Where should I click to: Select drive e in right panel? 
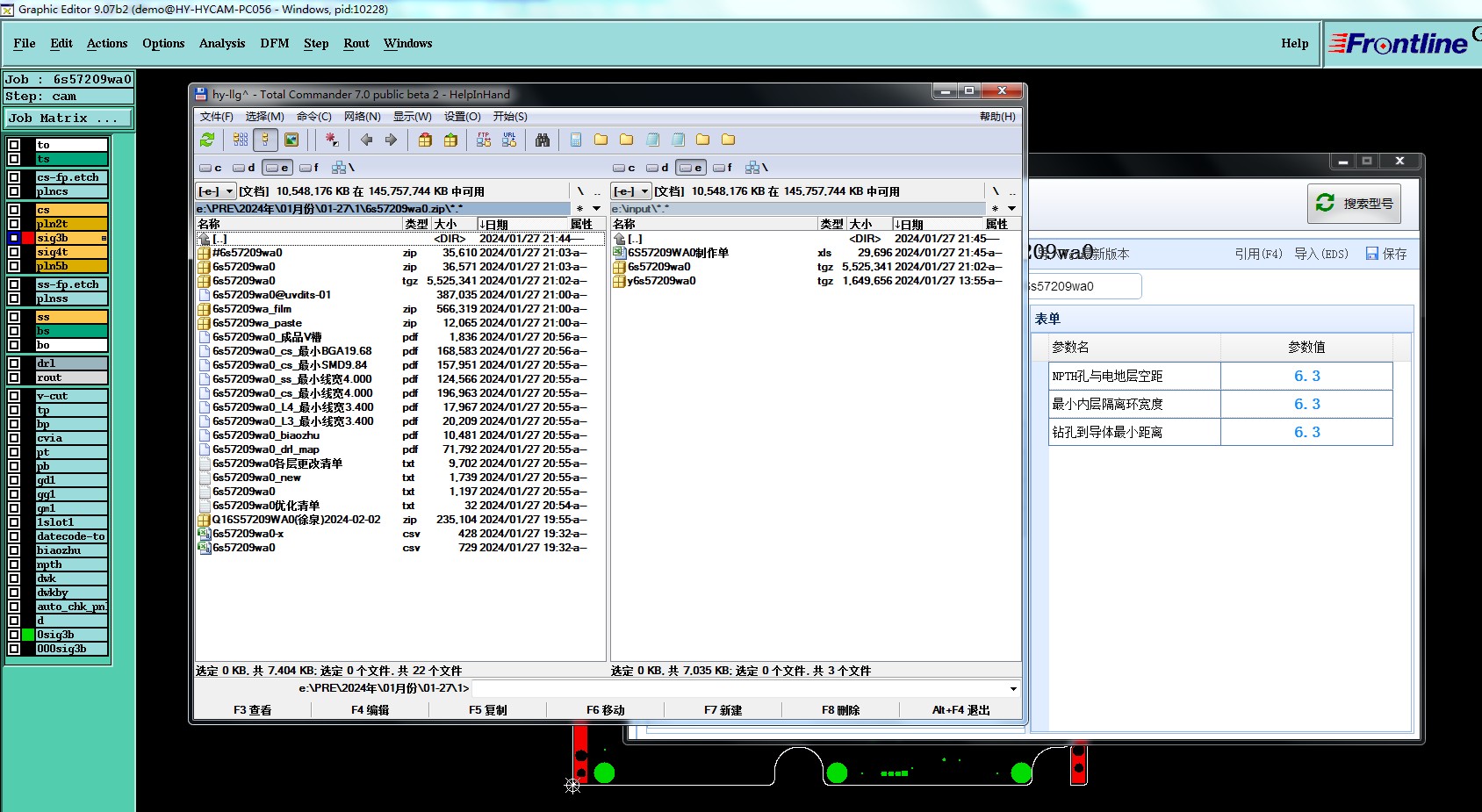(x=691, y=168)
